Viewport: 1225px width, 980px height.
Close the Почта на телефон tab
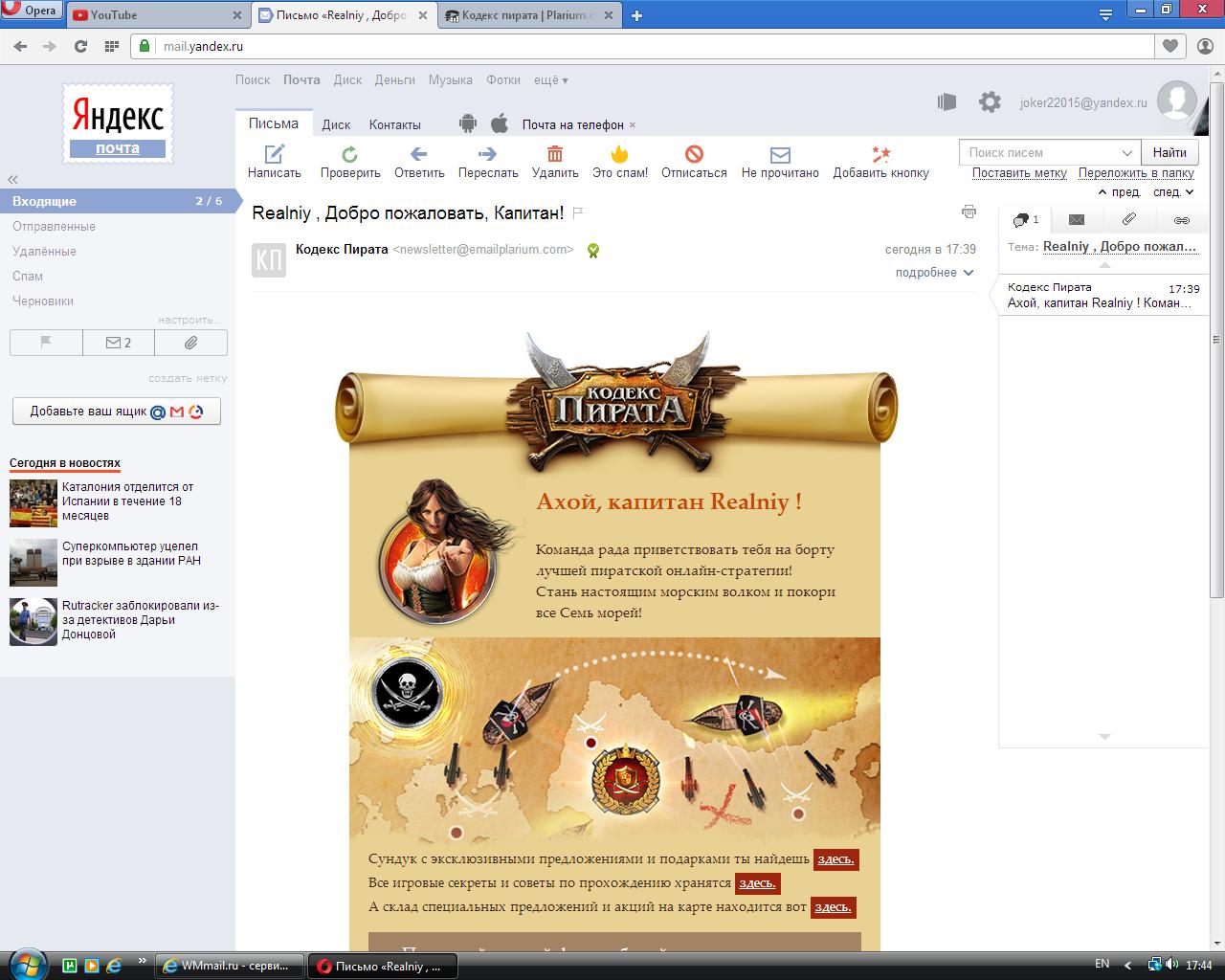click(x=632, y=125)
